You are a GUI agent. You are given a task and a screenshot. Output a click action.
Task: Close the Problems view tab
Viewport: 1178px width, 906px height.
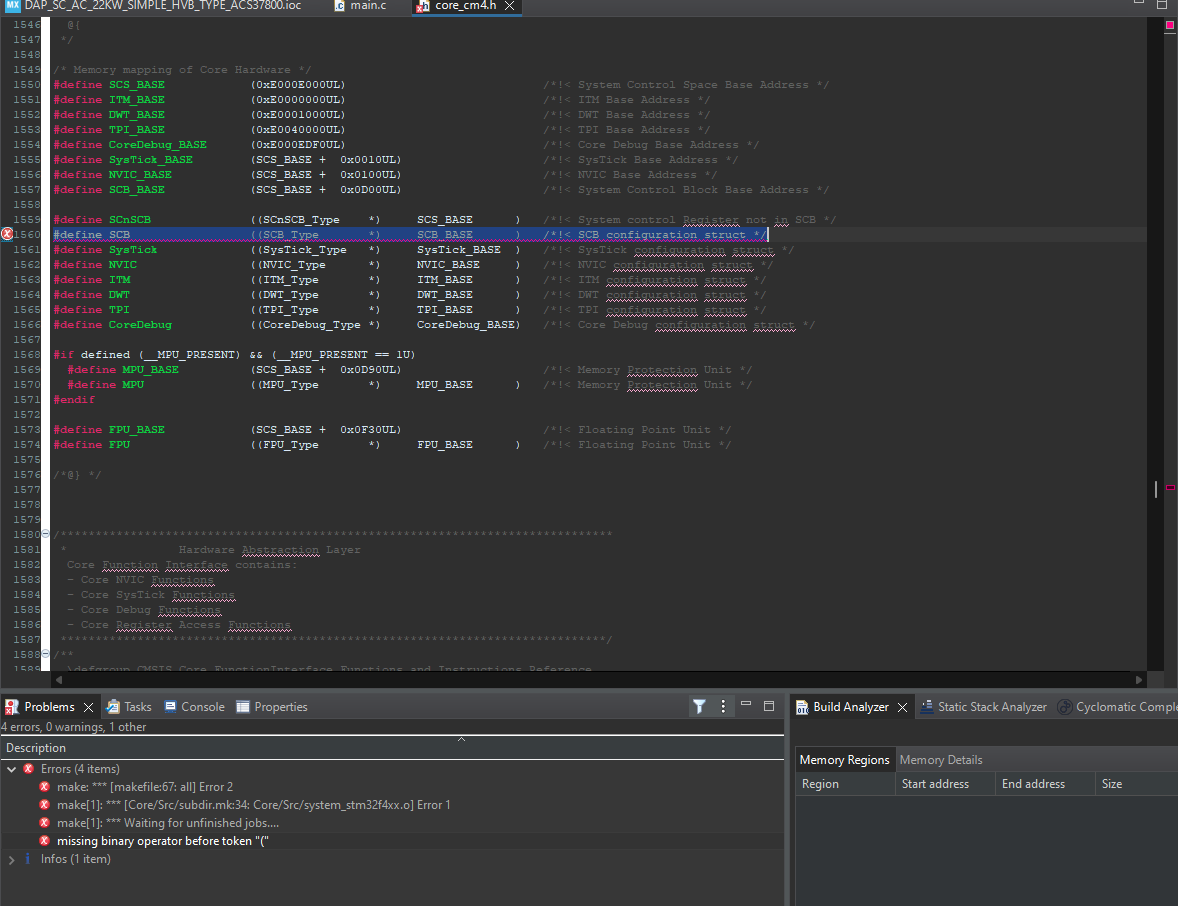pyautogui.click(x=88, y=707)
